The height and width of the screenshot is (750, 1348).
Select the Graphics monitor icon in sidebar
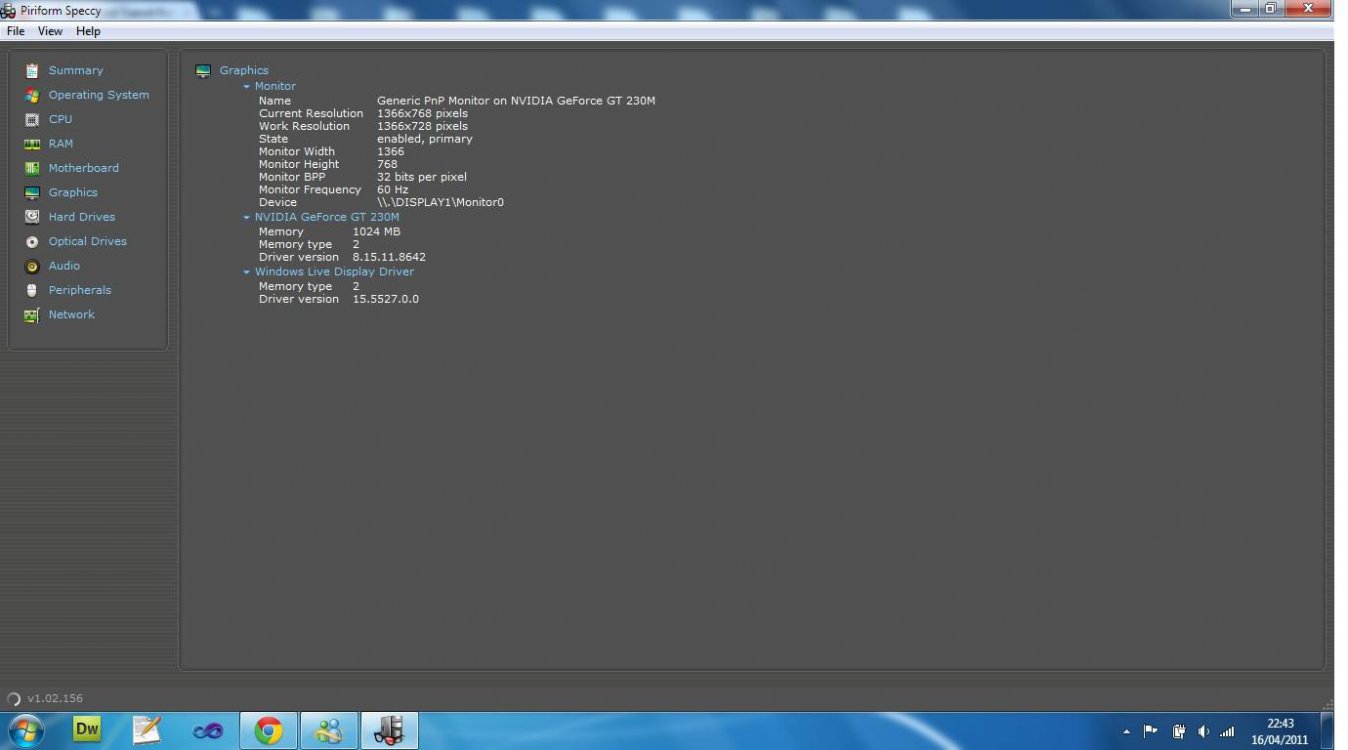[x=31, y=193]
